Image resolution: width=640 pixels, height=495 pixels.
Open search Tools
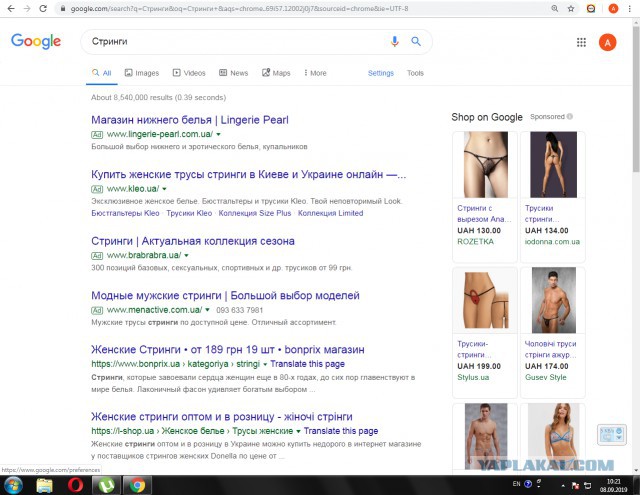(x=415, y=73)
